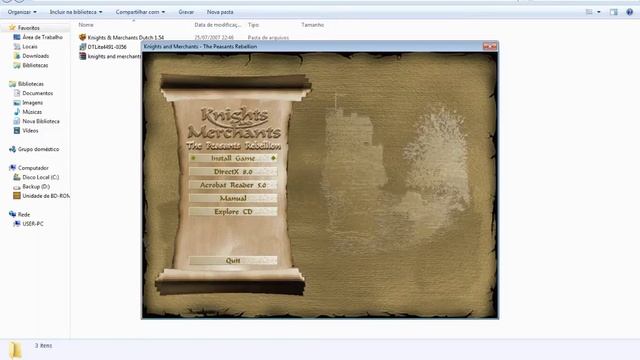Quit the Knights and Merchants installer
640x360 pixels.
click(233, 260)
